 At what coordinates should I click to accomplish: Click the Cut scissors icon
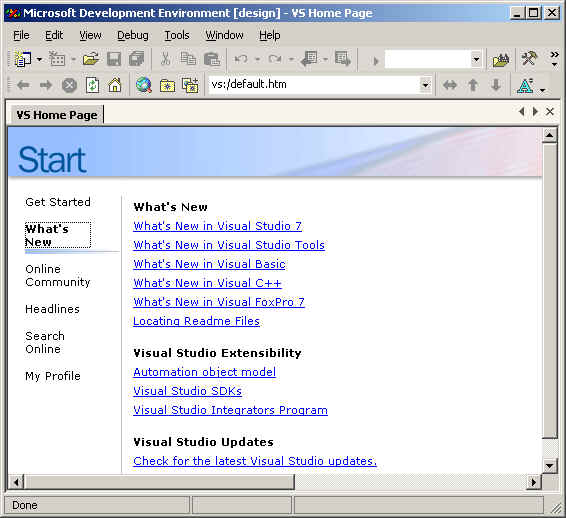pyautogui.click(x=165, y=59)
